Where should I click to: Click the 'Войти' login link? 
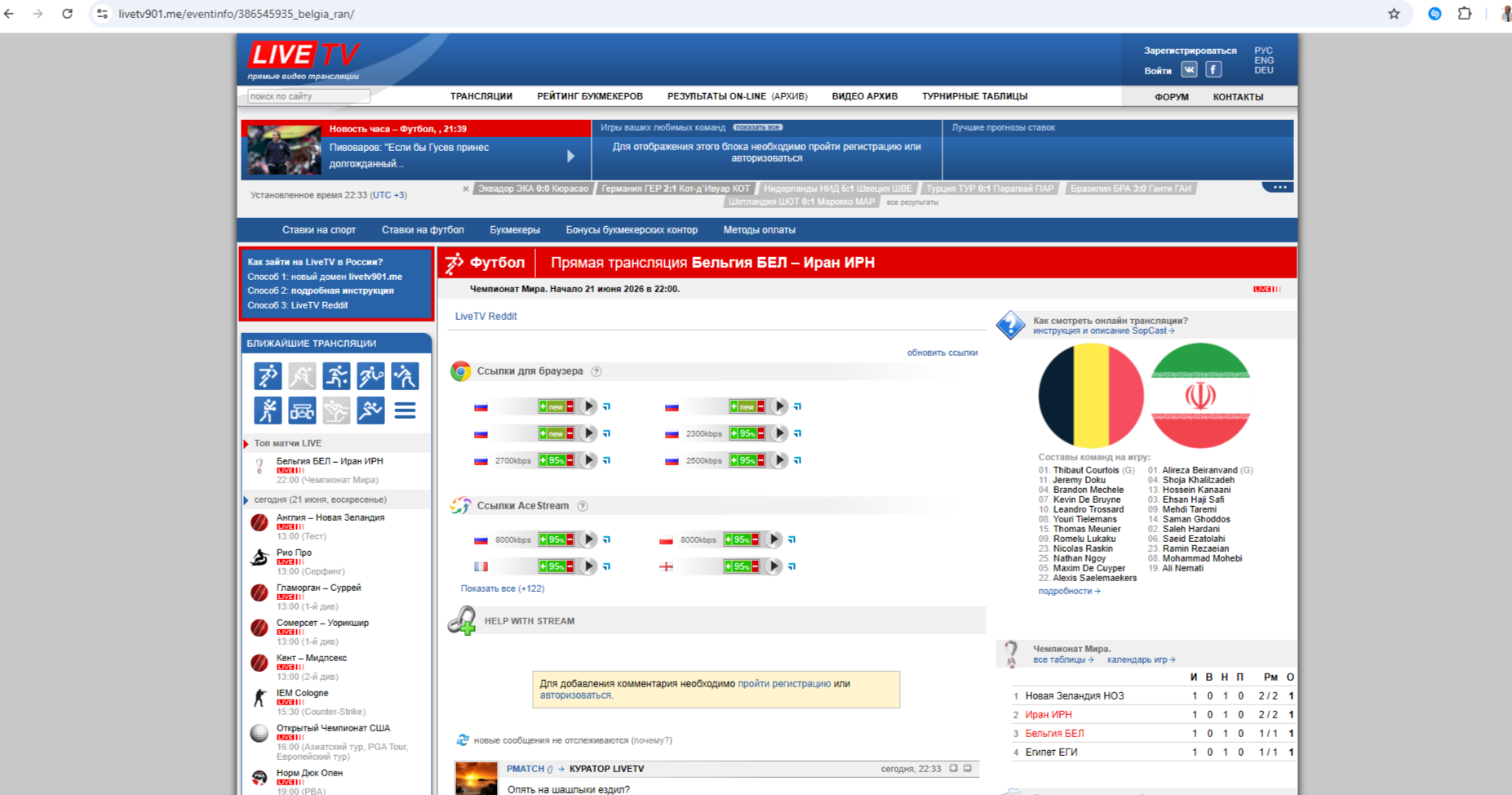point(1158,71)
